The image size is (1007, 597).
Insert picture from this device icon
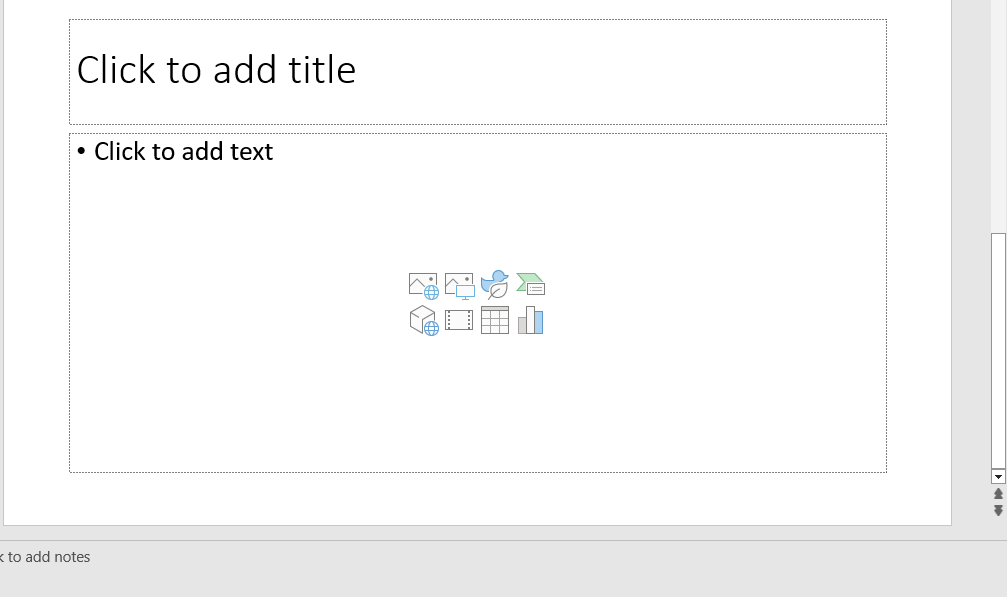[459, 286]
